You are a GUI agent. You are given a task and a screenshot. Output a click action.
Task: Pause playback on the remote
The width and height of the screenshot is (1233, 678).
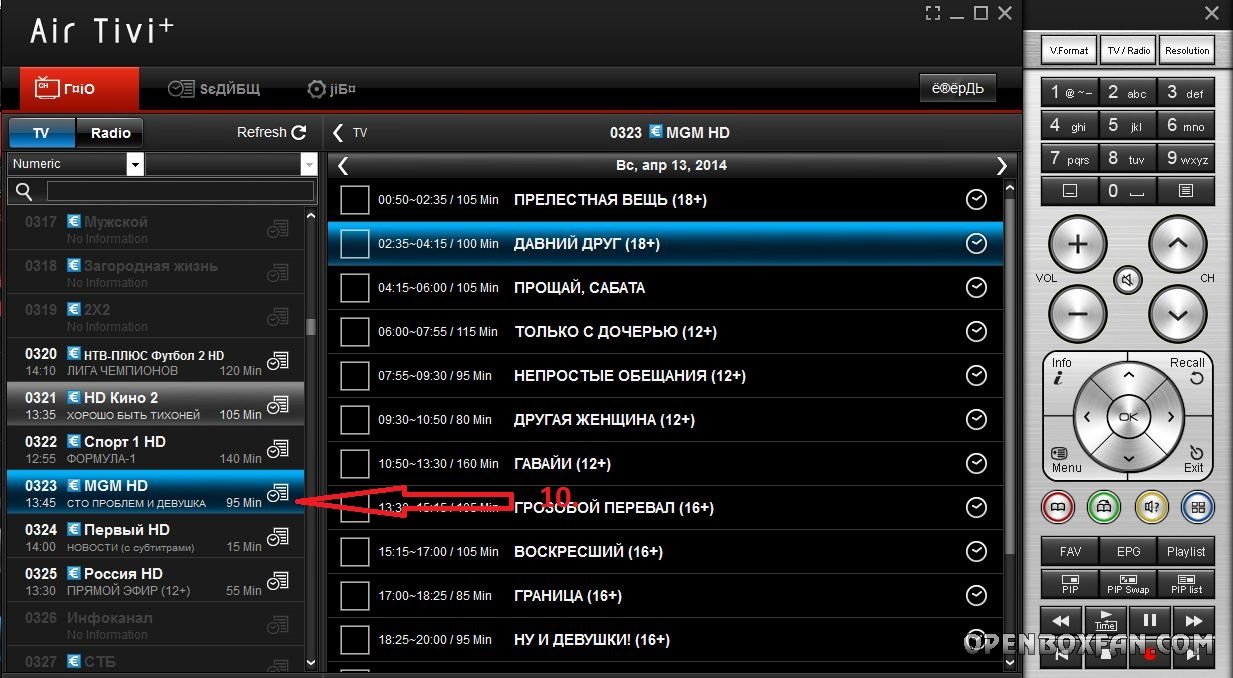1151,620
